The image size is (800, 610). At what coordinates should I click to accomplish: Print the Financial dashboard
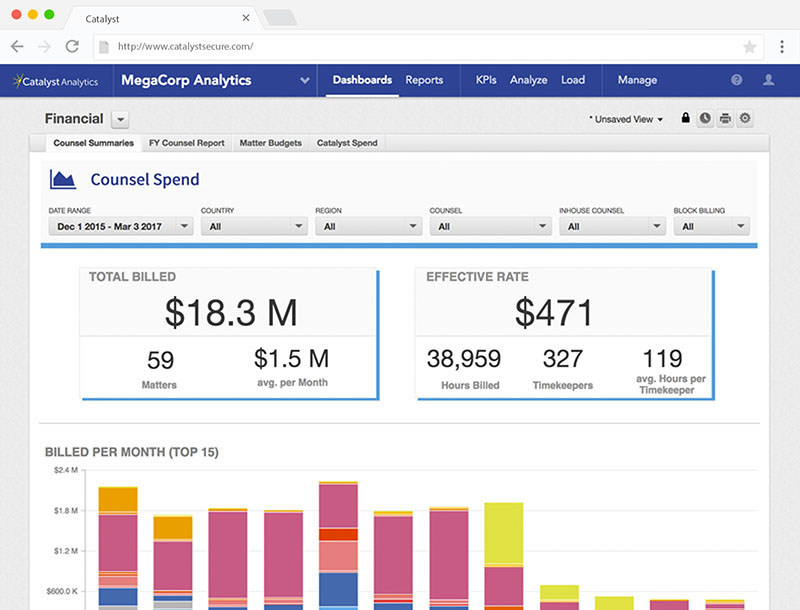[x=725, y=118]
